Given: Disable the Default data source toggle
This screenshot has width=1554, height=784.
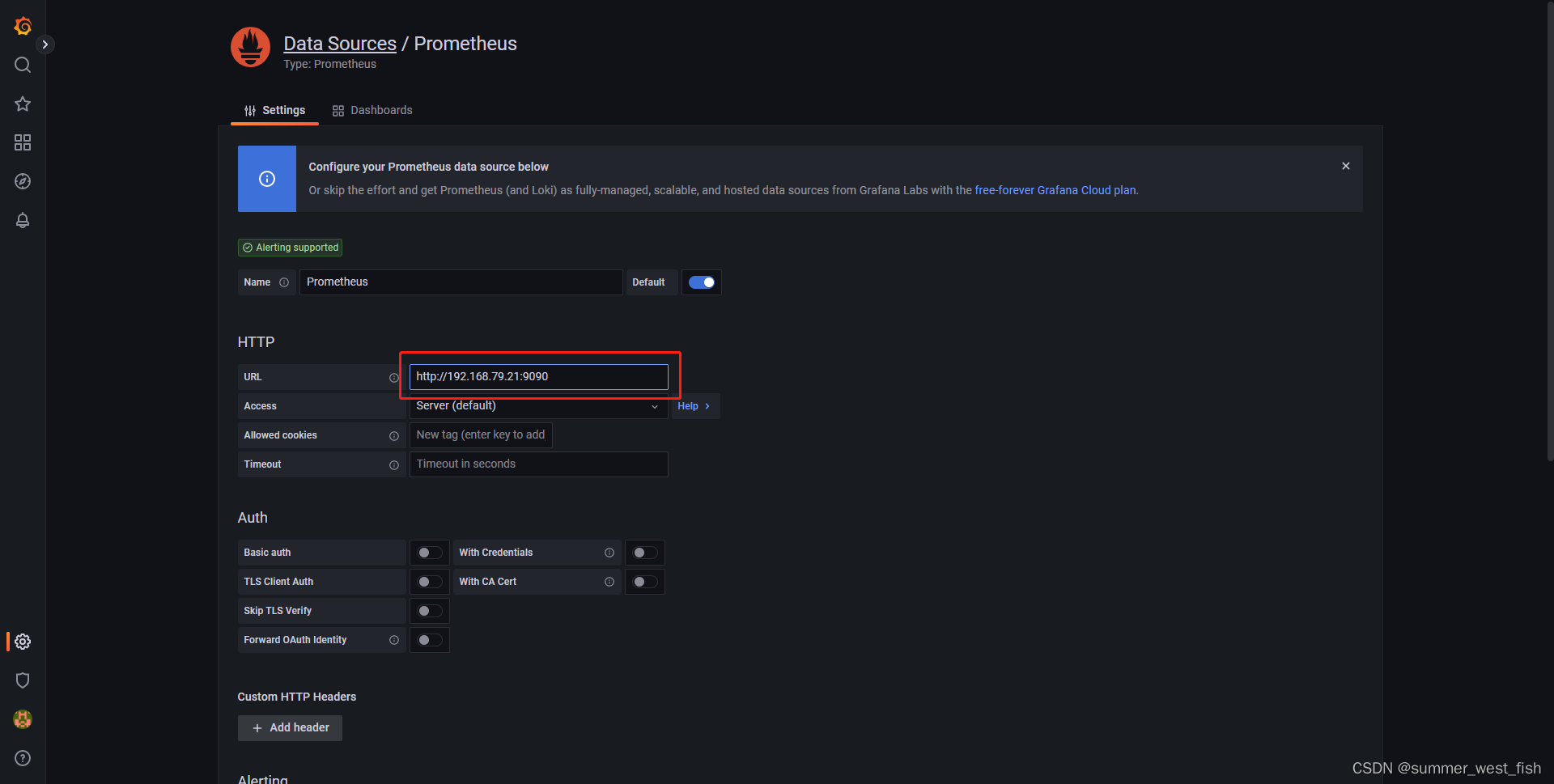Looking at the screenshot, I should coord(701,282).
